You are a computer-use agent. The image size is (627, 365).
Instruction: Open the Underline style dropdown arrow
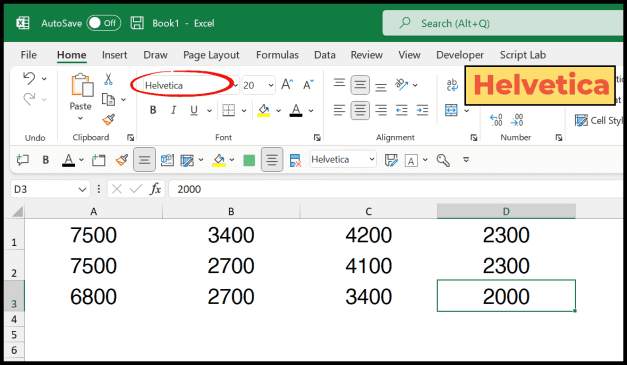[209, 110]
